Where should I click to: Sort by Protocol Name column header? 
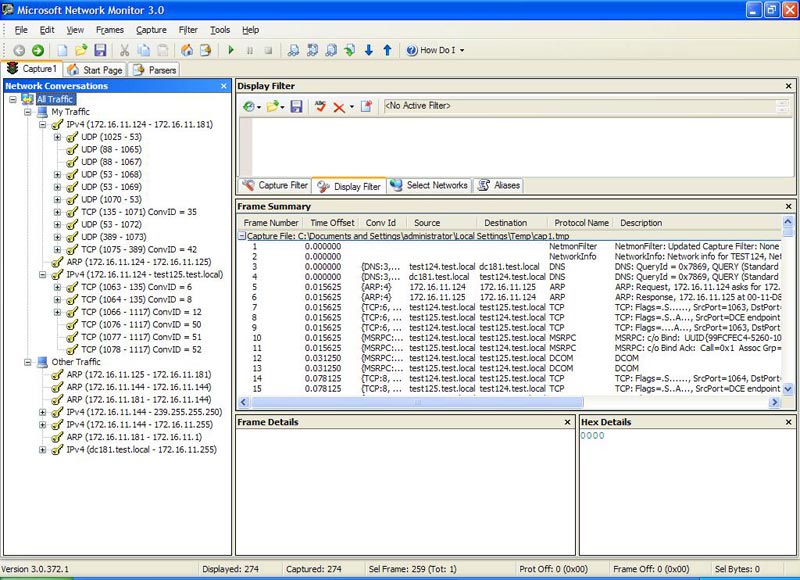coord(581,223)
